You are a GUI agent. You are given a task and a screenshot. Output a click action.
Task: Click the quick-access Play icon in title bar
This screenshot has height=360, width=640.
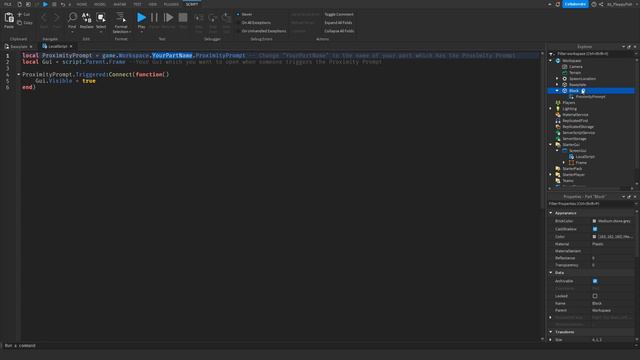[x=45, y=4]
